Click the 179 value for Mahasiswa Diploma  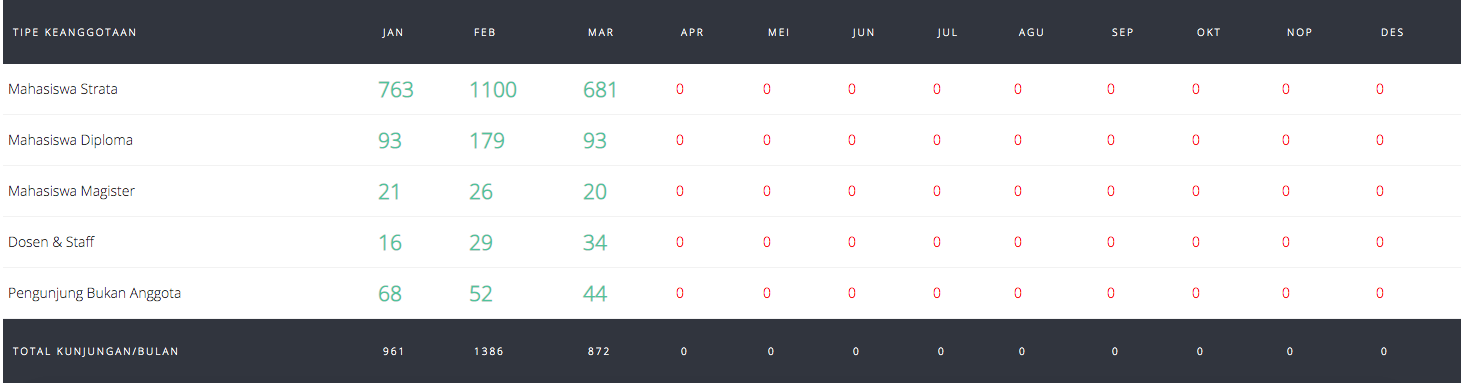pyautogui.click(x=487, y=141)
